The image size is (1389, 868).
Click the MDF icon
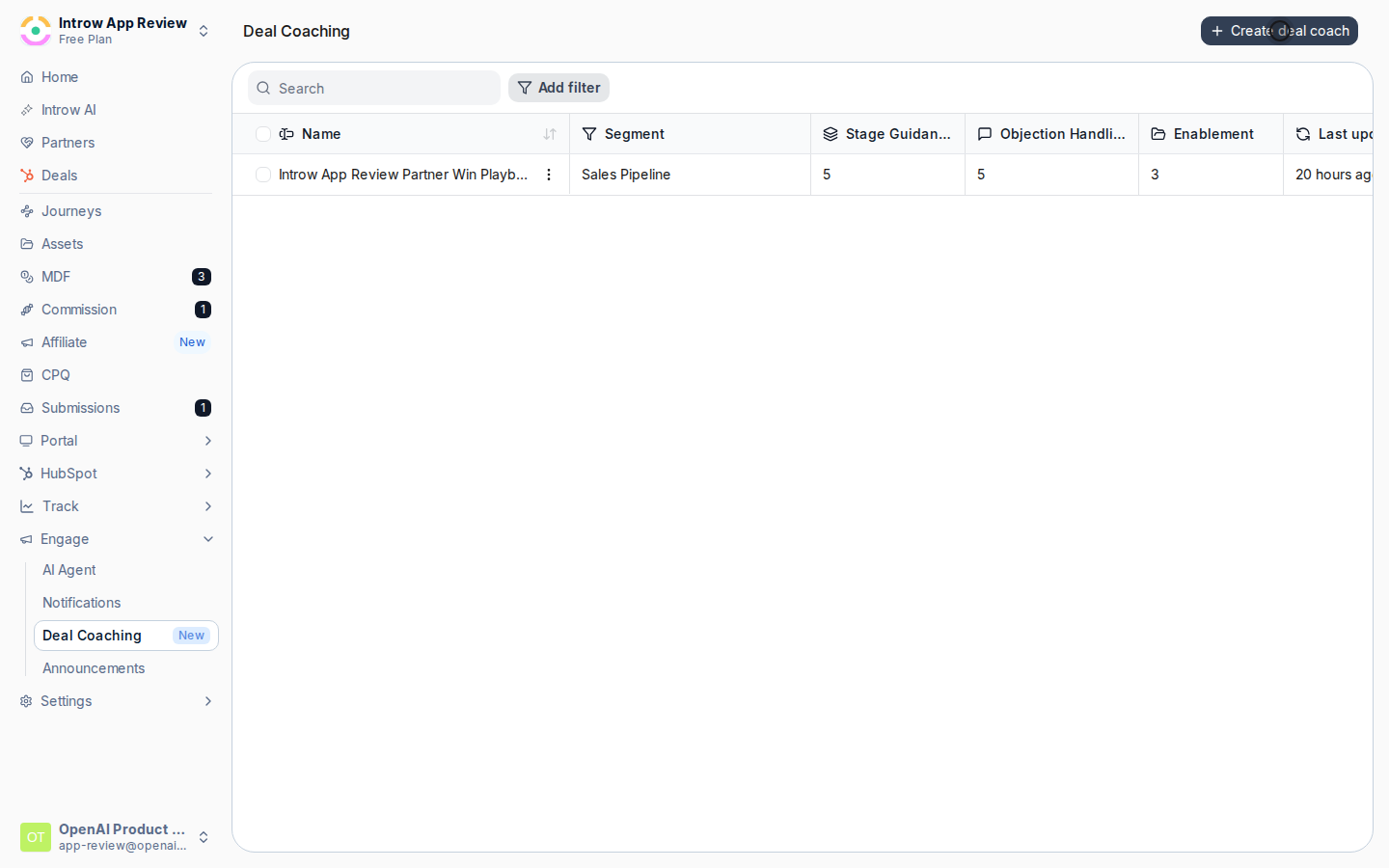(27, 277)
